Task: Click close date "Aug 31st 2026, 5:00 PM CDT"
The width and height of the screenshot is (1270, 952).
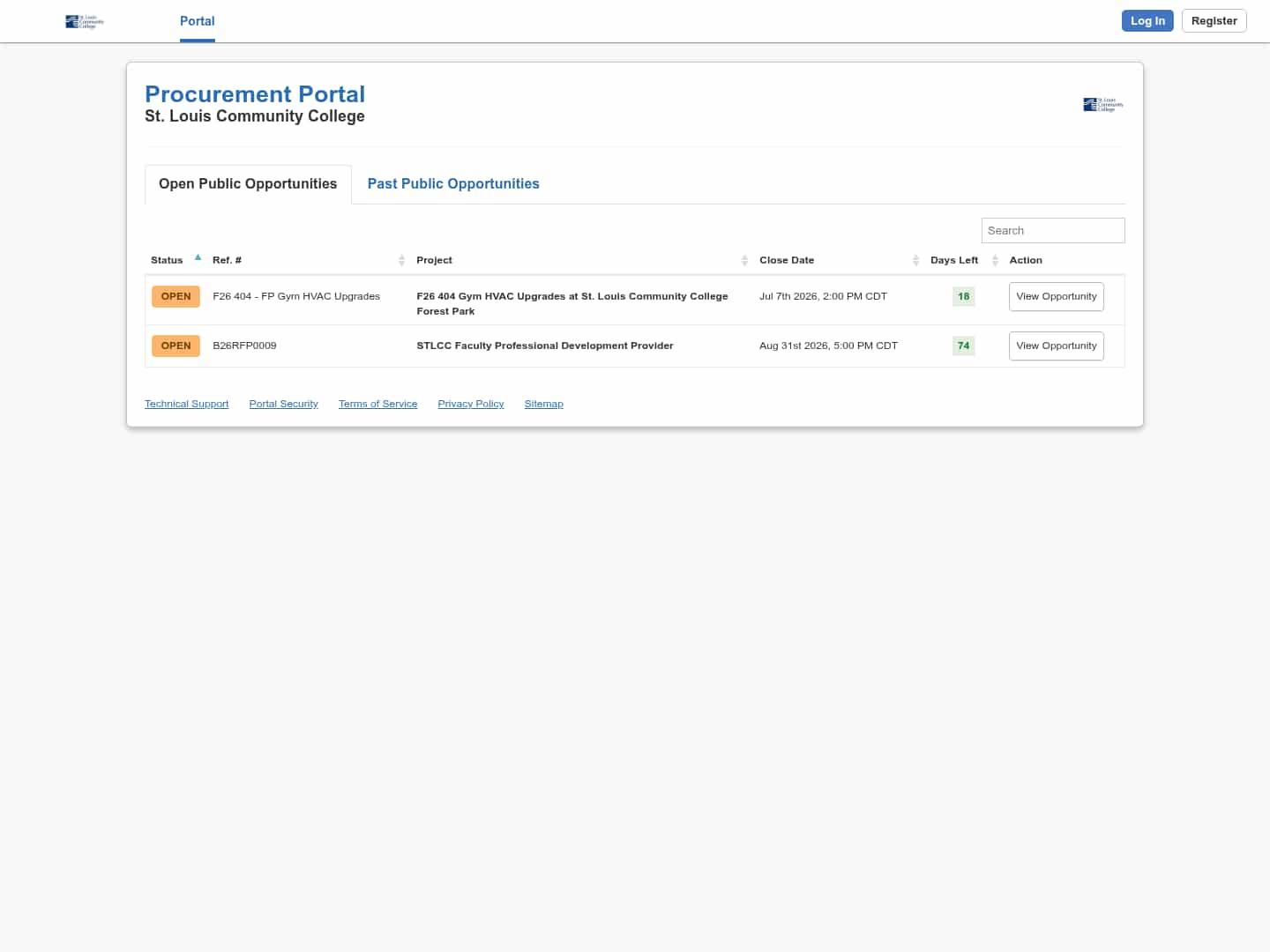Action: (x=828, y=346)
